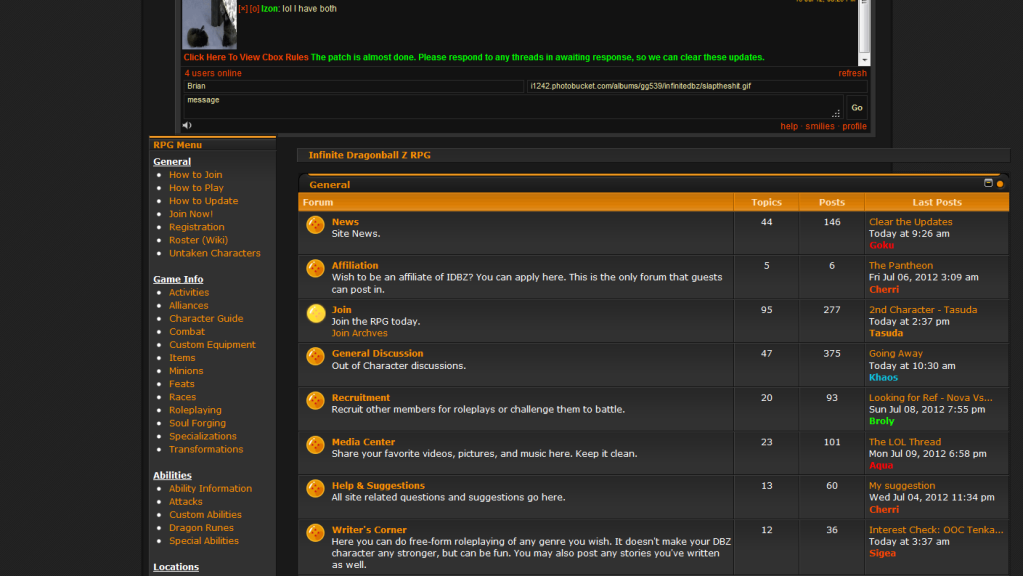Image resolution: width=1023 pixels, height=576 pixels.
Task: Click the Recruitment forum dragon ball icon
Action: pyautogui.click(x=316, y=401)
